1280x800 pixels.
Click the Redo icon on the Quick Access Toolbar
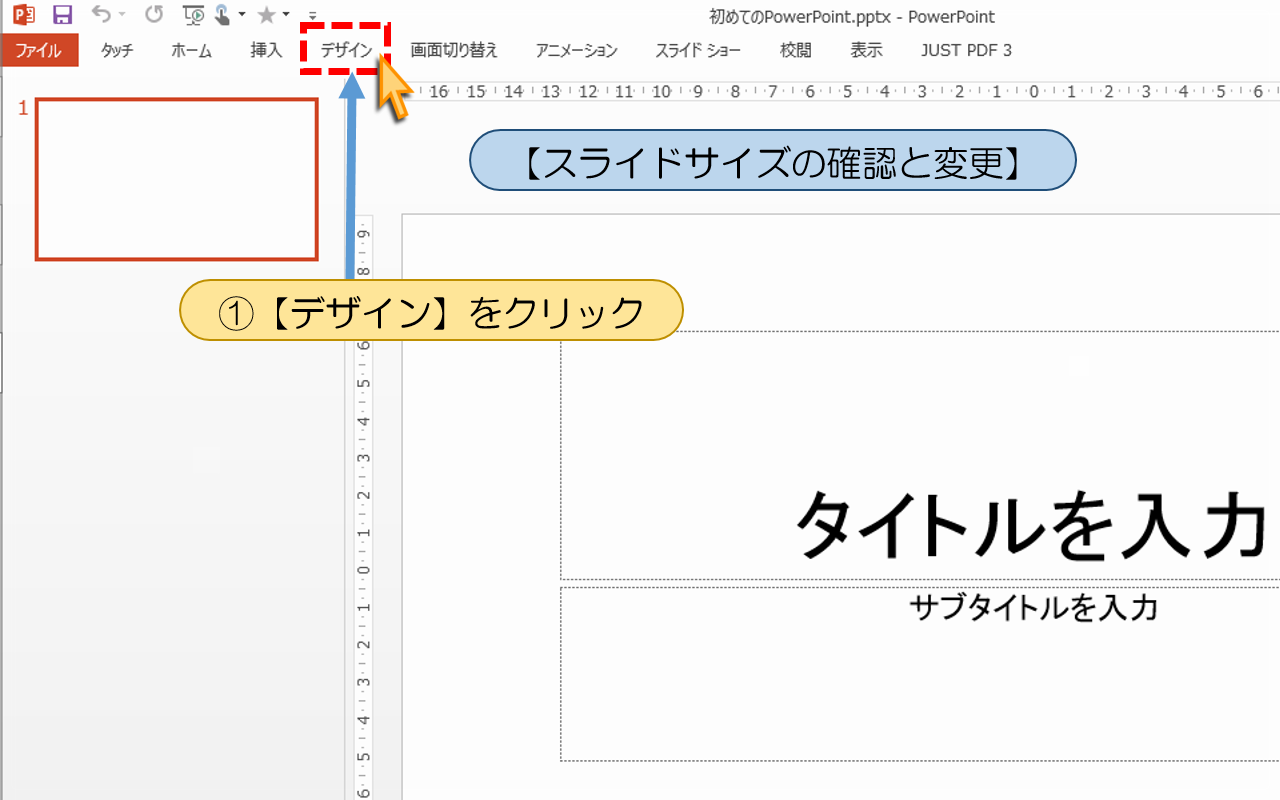click(x=154, y=14)
